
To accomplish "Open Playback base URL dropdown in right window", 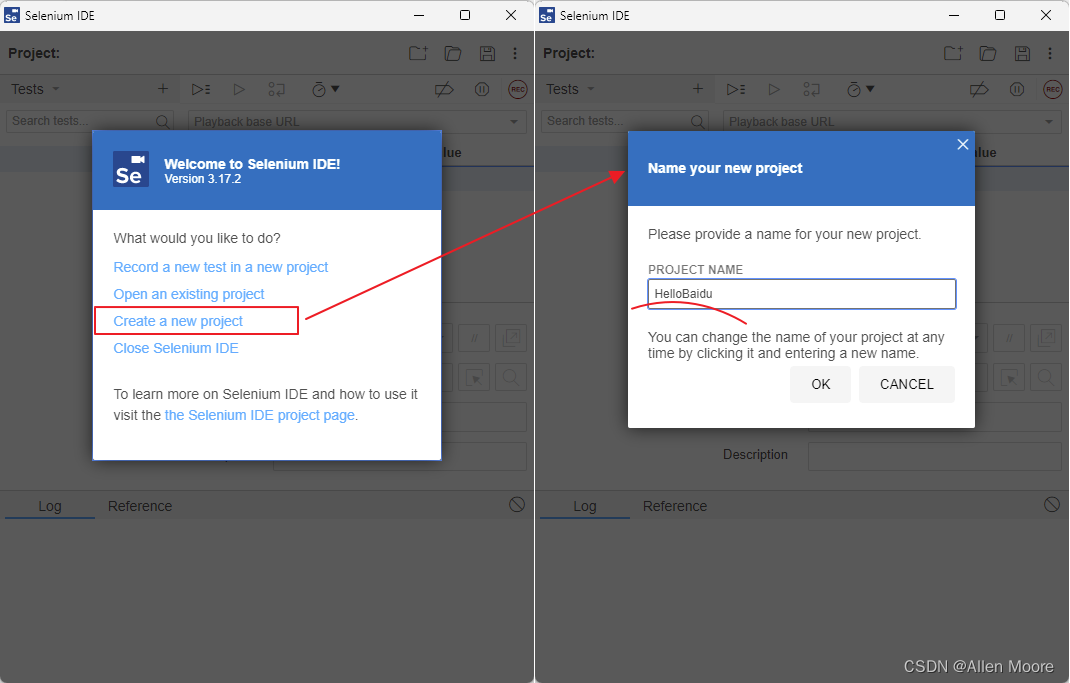I will tap(1049, 121).
